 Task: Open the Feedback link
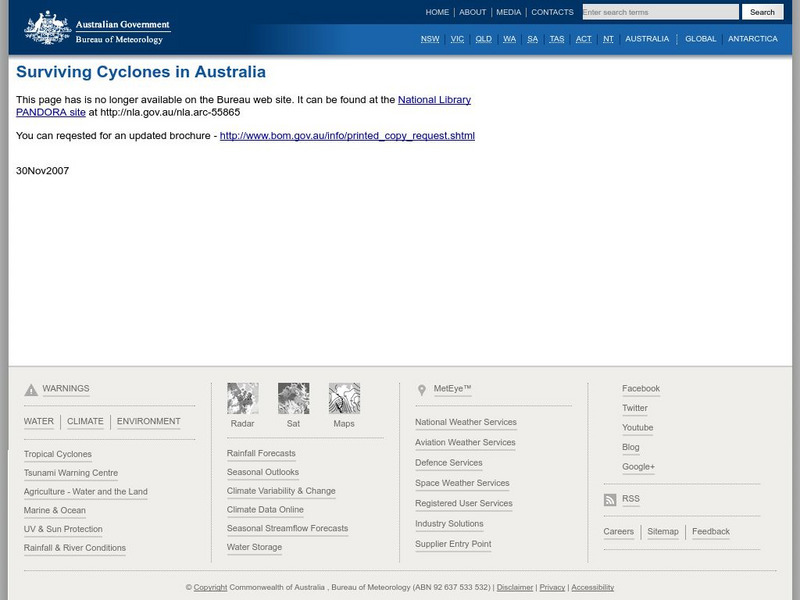click(711, 532)
